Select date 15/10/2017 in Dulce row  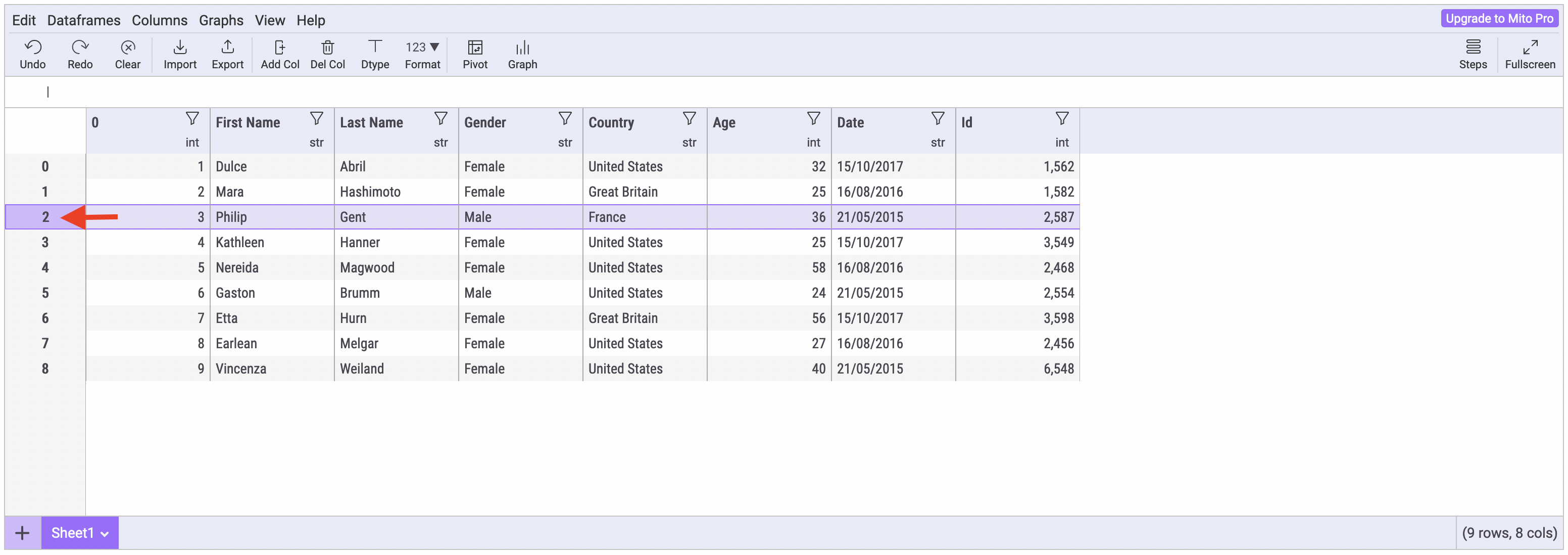pos(894,166)
